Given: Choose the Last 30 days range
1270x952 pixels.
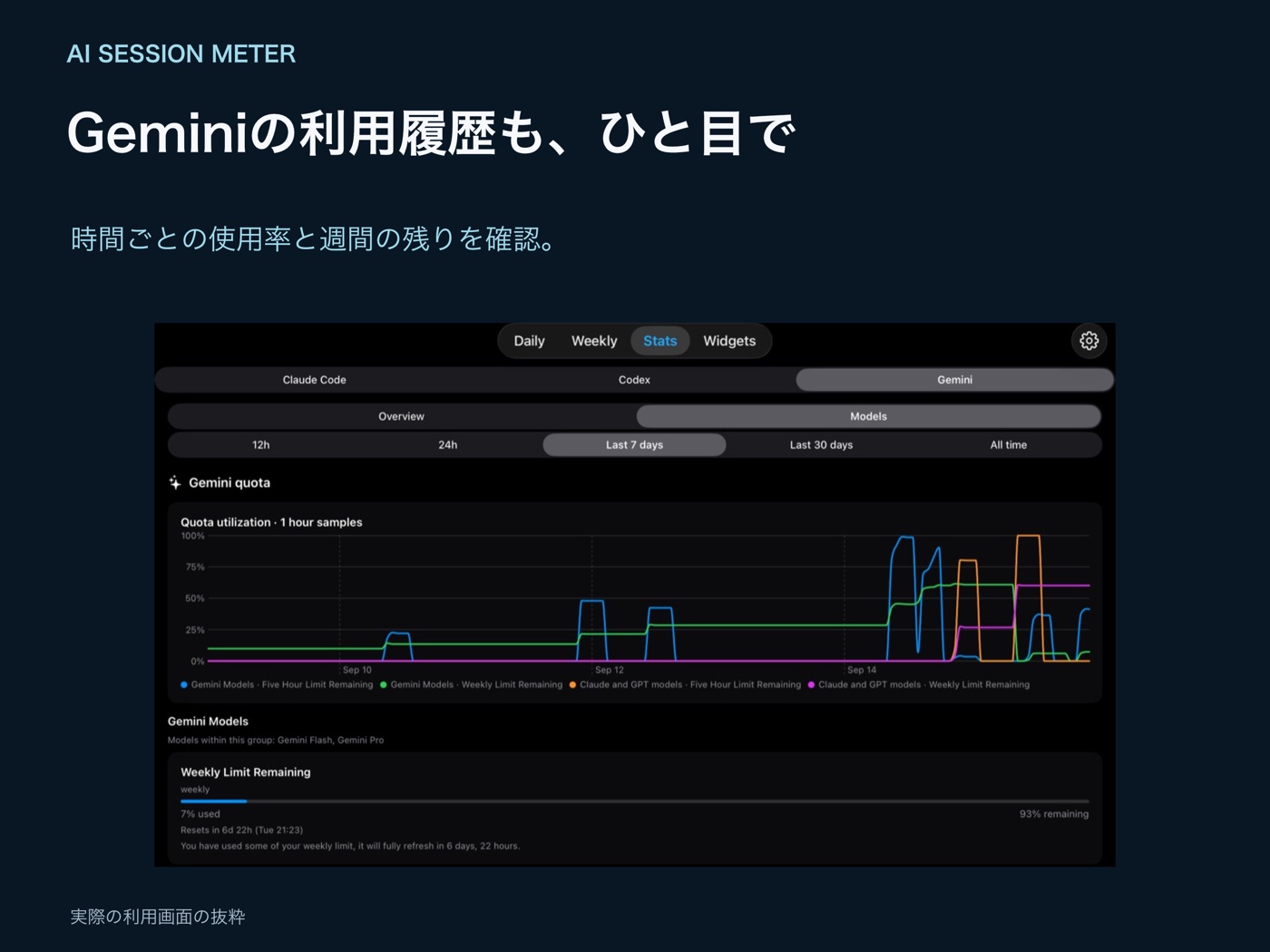Looking at the screenshot, I should click(821, 444).
